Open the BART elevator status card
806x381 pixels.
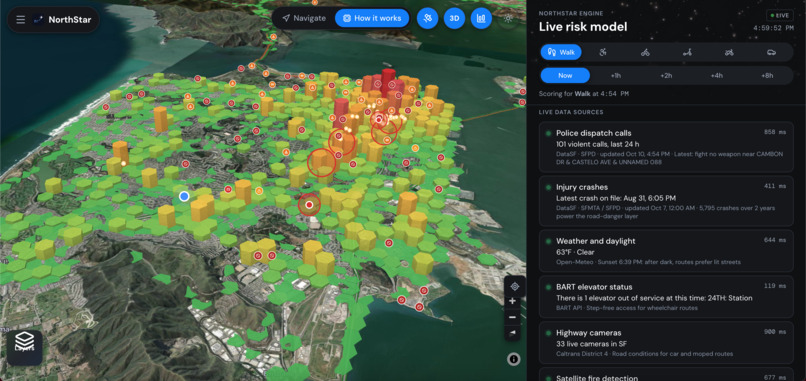pyautogui.click(x=666, y=296)
